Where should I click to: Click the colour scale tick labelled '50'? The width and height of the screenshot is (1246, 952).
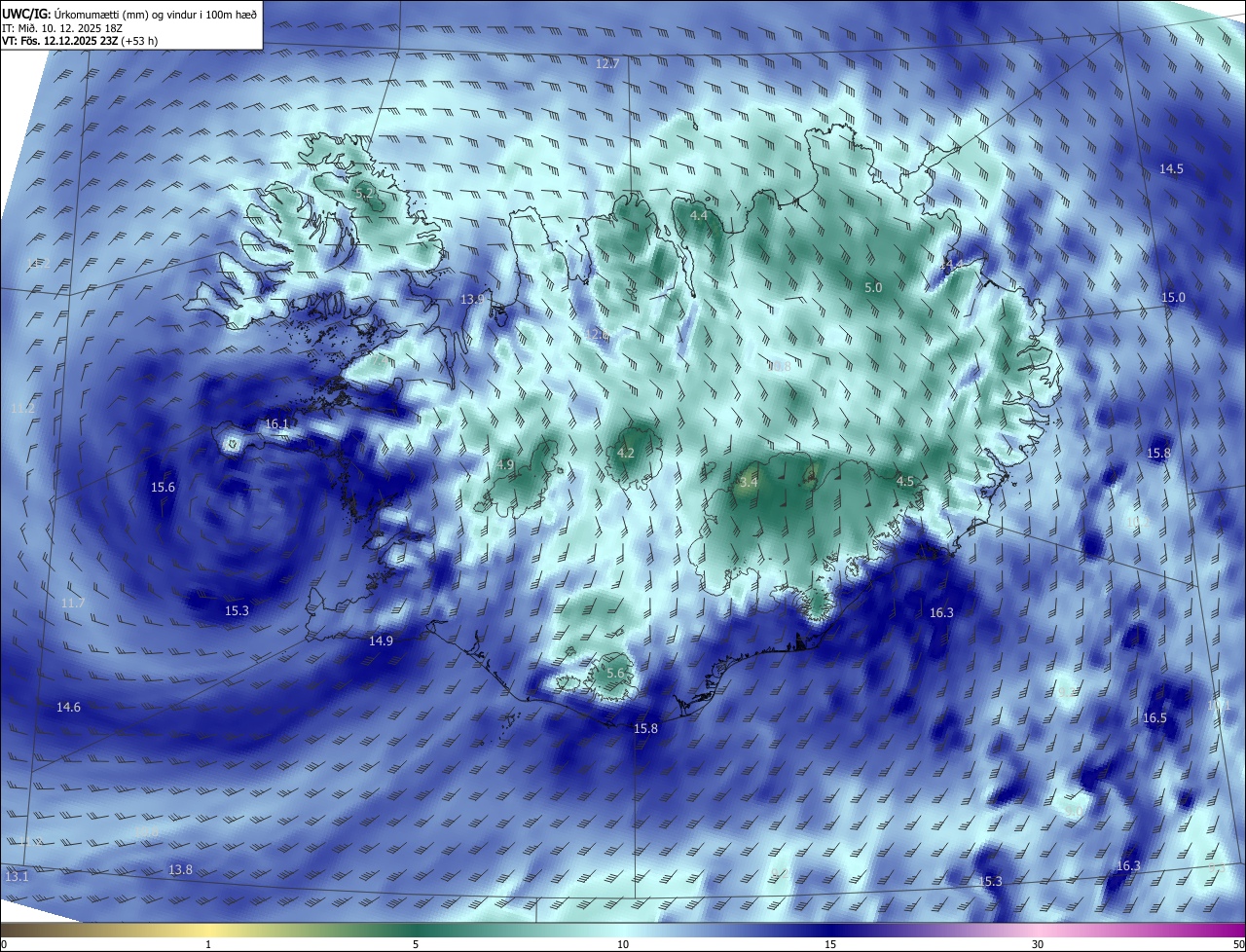[x=1238, y=944]
